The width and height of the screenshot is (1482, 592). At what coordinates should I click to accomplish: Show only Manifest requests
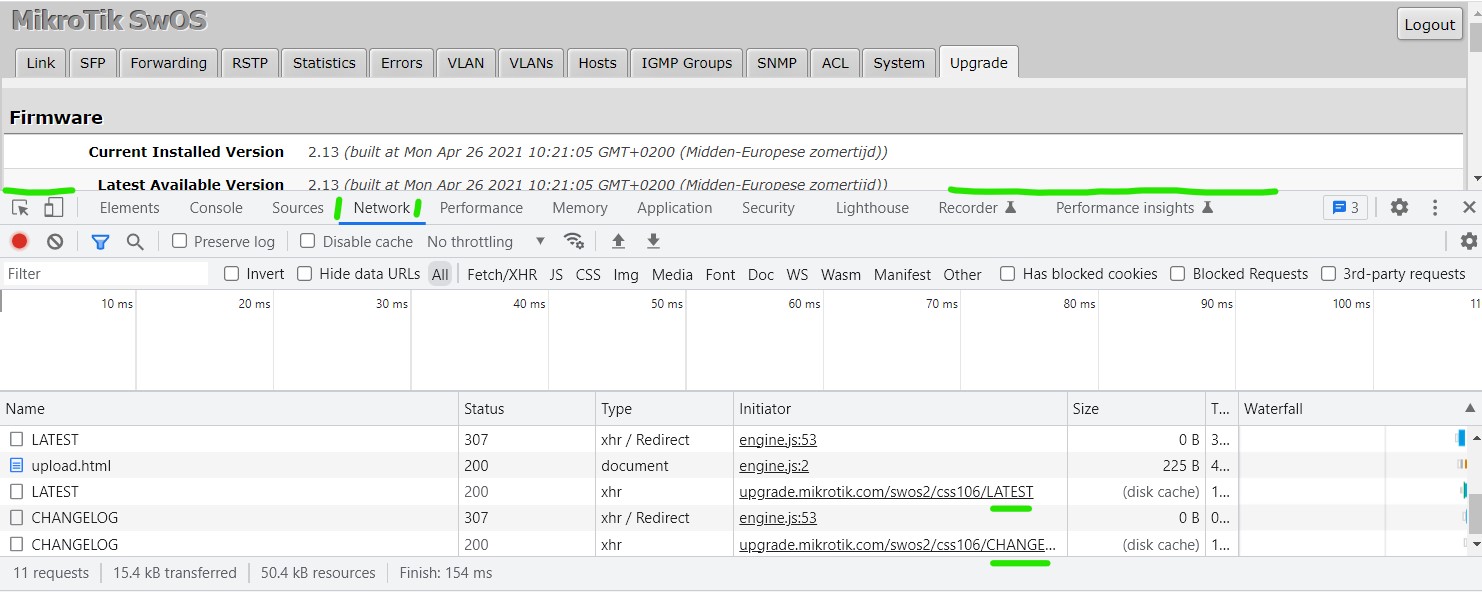(902, 274)
